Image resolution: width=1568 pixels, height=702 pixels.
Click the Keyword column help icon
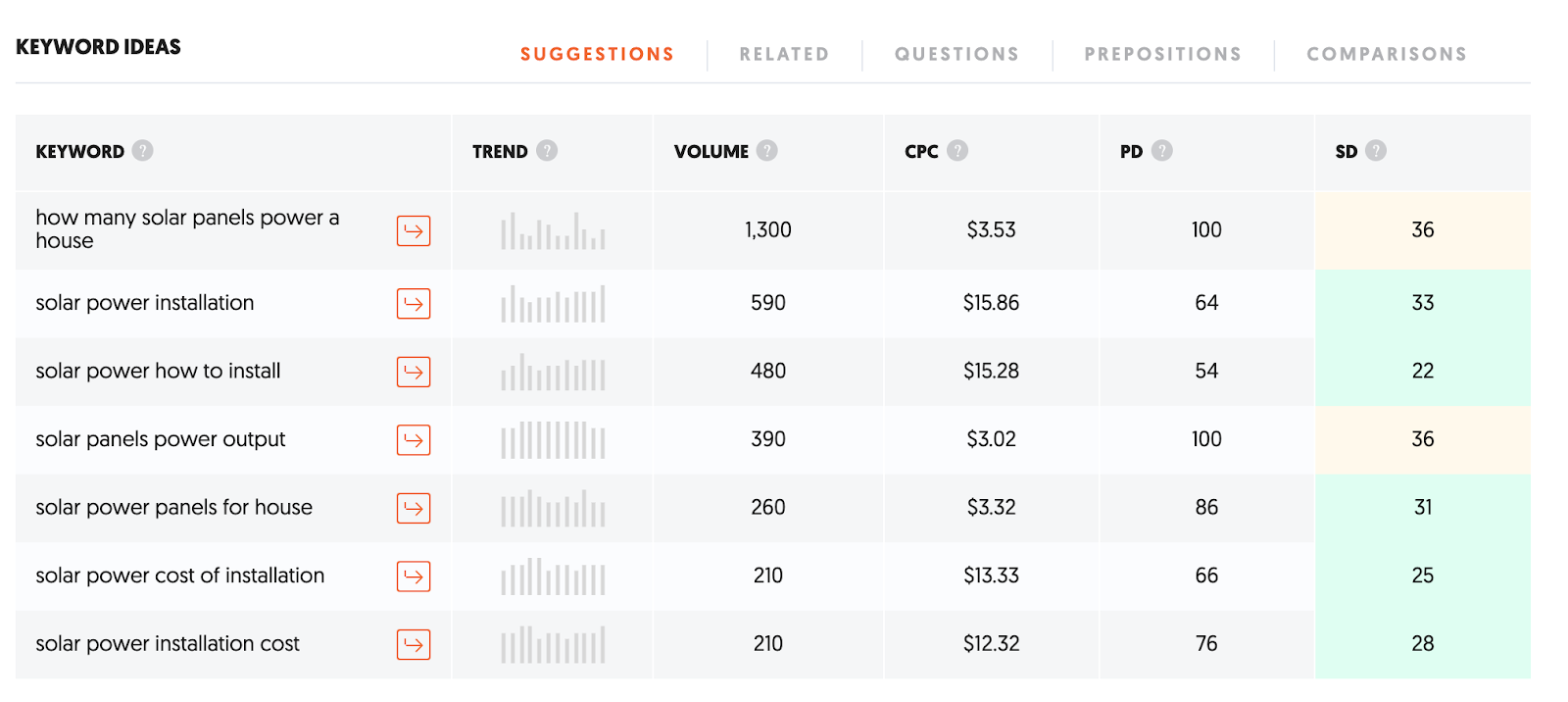[x=143, y=151]
